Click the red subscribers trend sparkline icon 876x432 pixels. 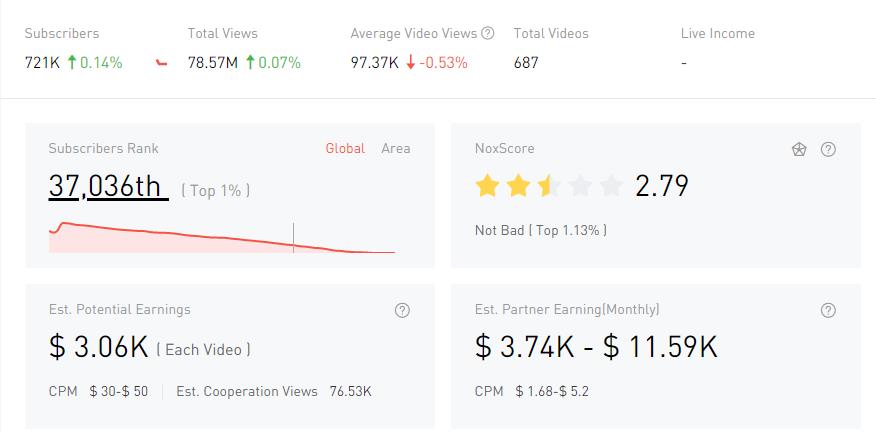point(161,63)
